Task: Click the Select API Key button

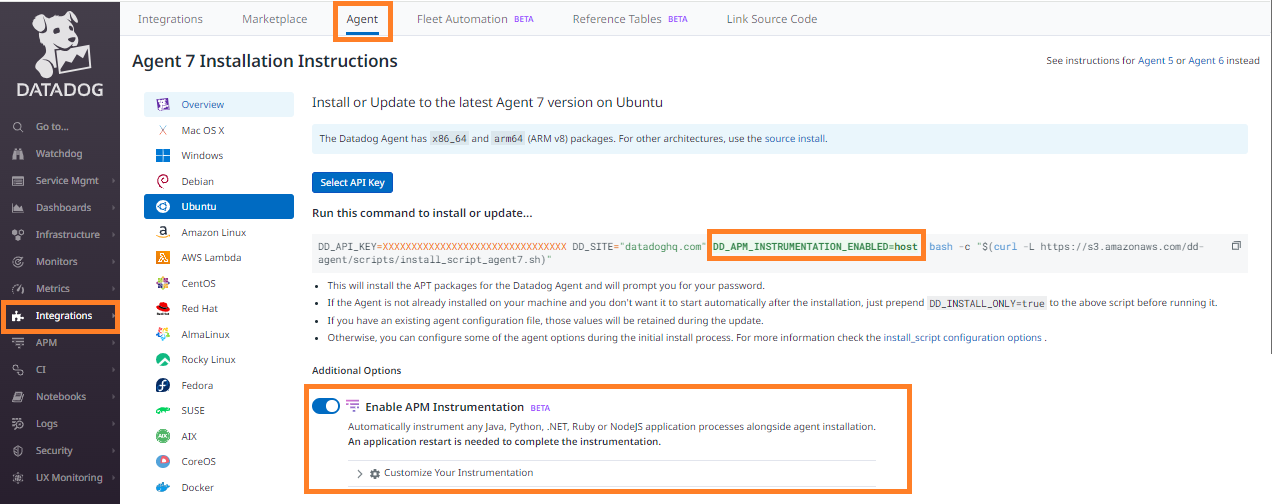Action: pyautogui.click(x=352, y=183)
